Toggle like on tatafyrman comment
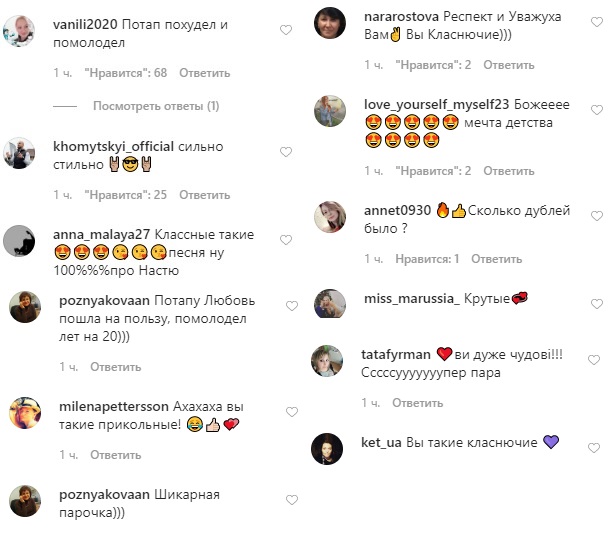 pyautogui.click(x=594, y=360)
